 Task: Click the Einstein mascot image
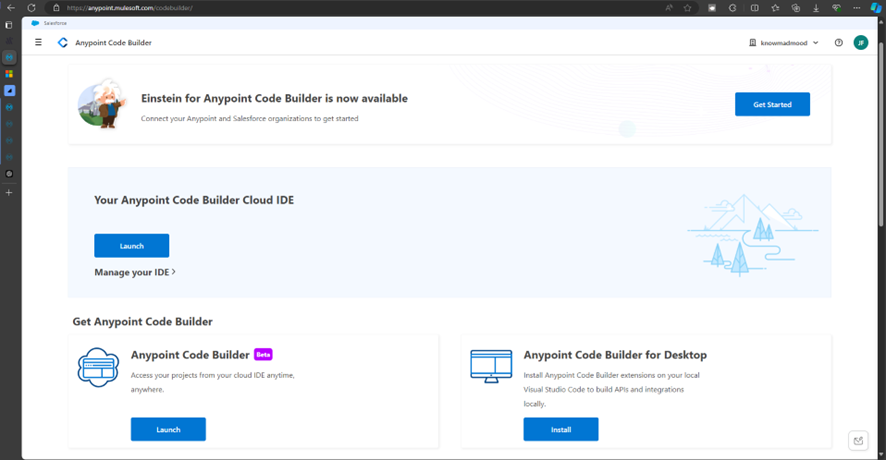coord(102,104)
